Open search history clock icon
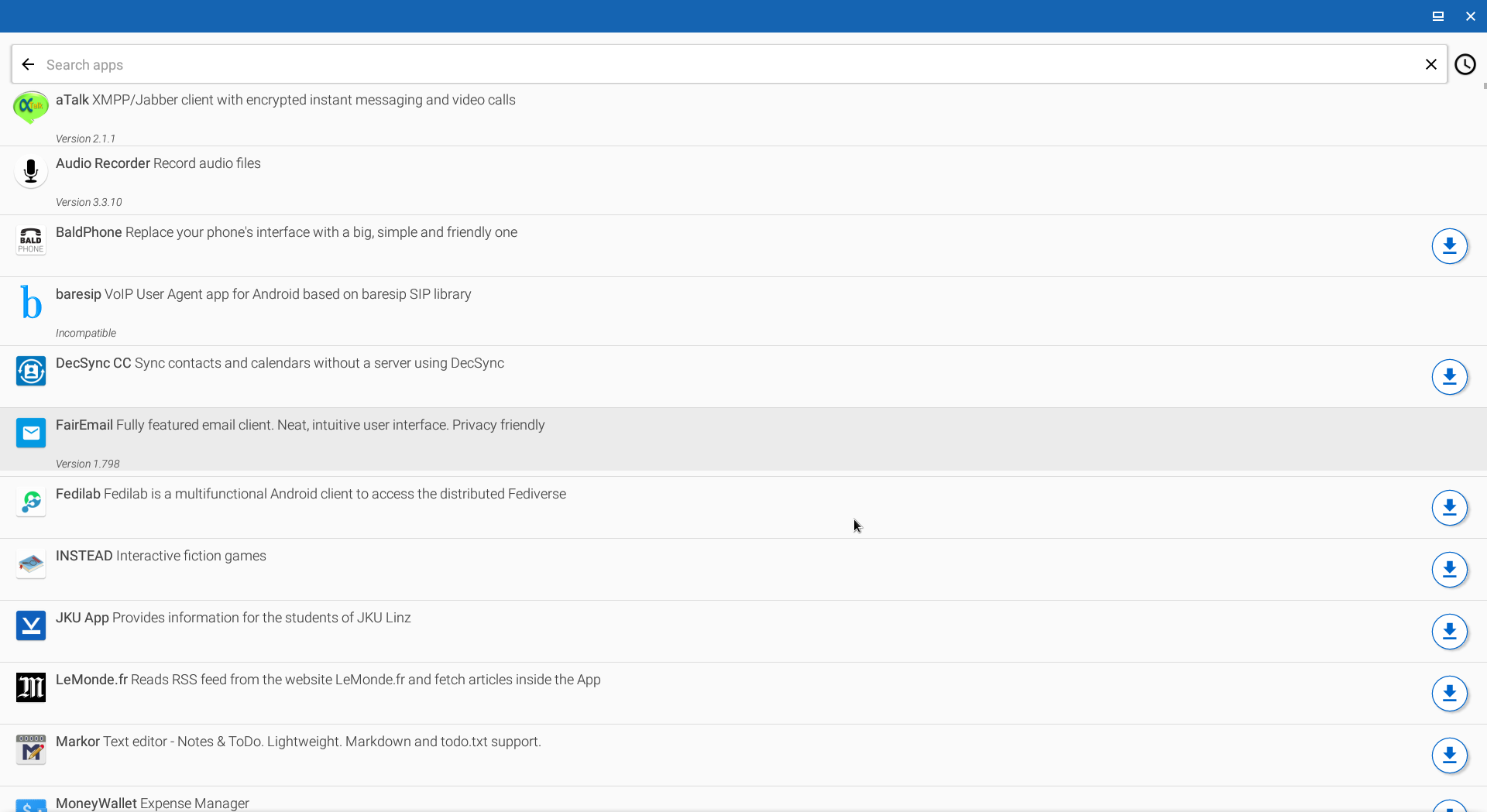 click(x=1465, y=64)
